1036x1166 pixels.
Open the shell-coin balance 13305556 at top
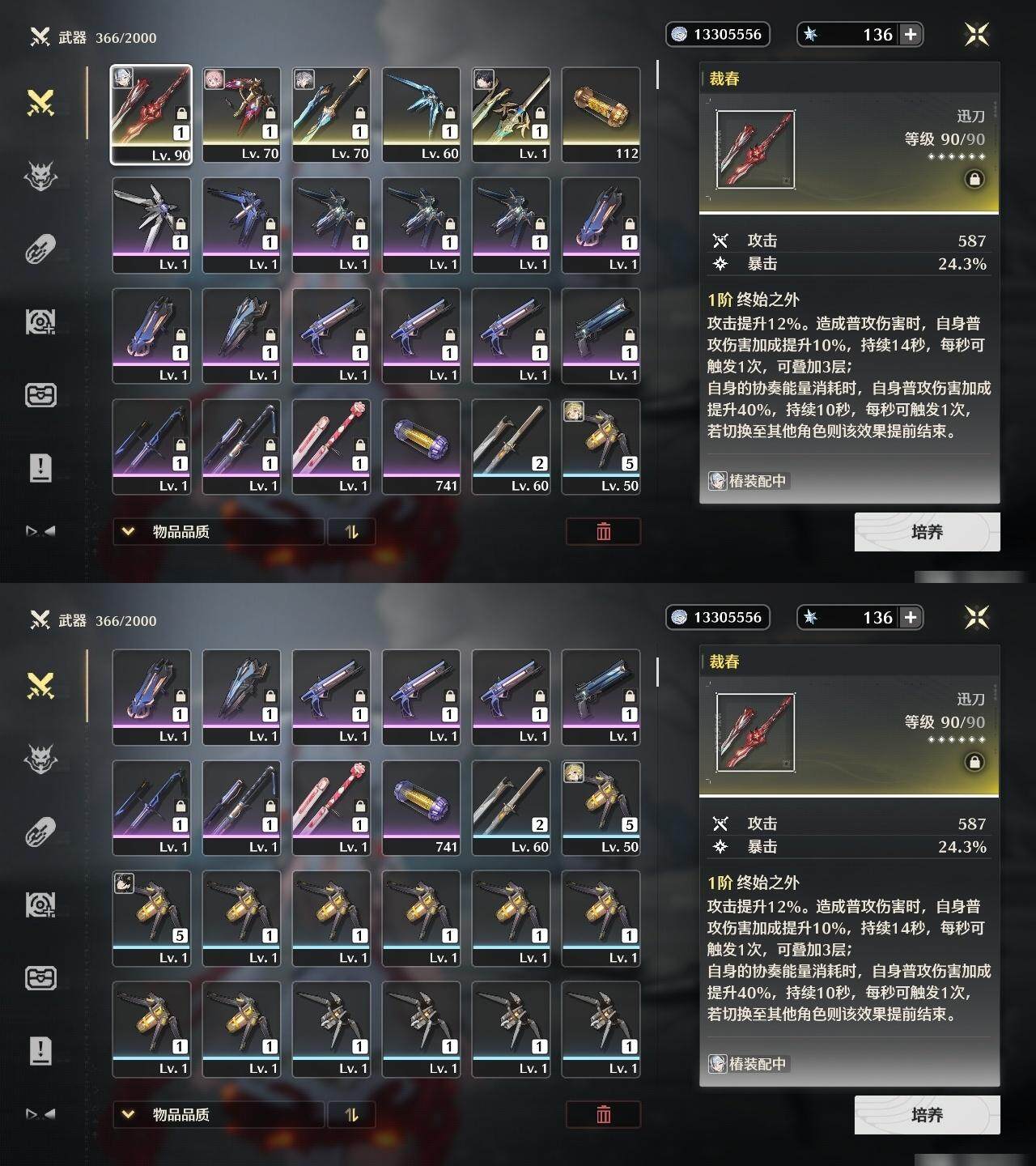(717, 34)
